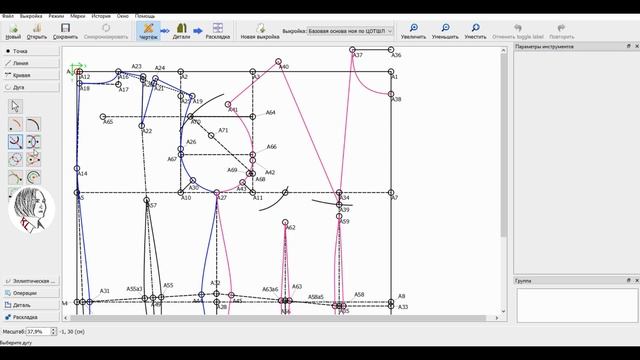Zoom in with Увеличить icon
Viewport: 640px width, 360px height.
coord(413,31)
